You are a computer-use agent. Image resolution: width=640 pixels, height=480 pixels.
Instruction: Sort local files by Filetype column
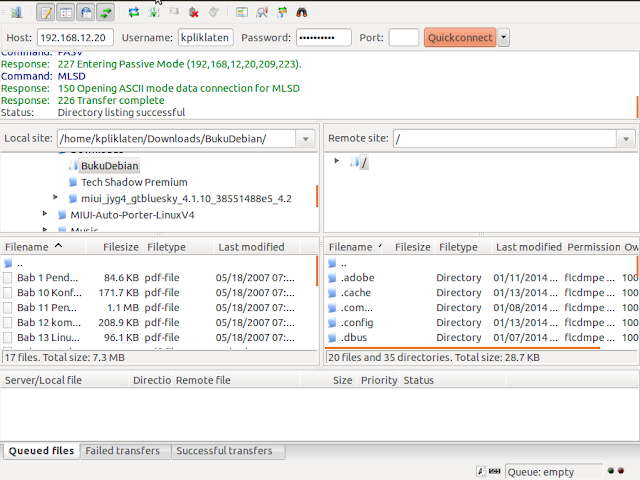(x=179, y=247)
